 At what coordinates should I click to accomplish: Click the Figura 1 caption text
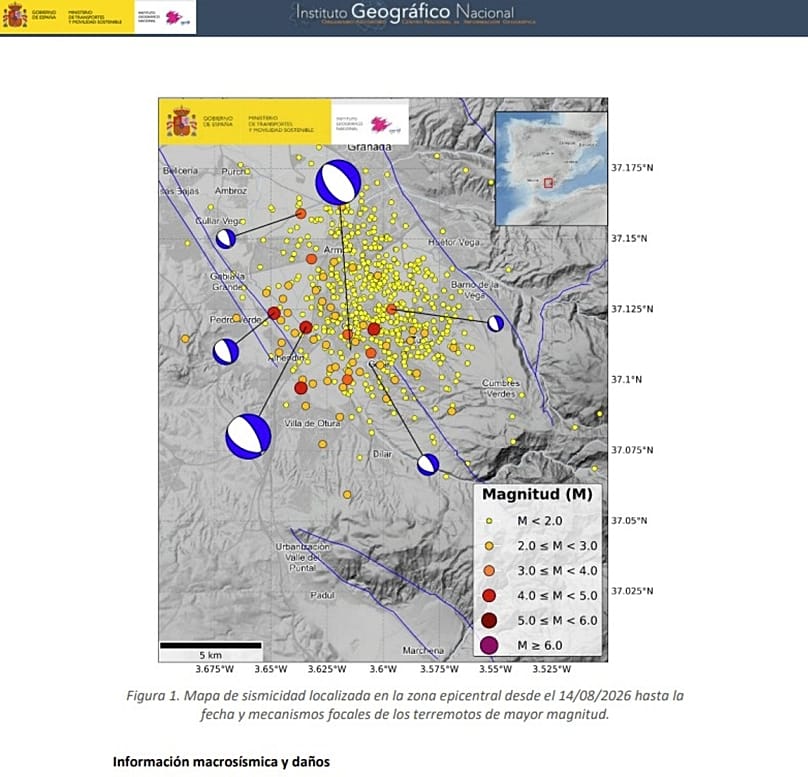pyautogui.click(x=405, y=705)
